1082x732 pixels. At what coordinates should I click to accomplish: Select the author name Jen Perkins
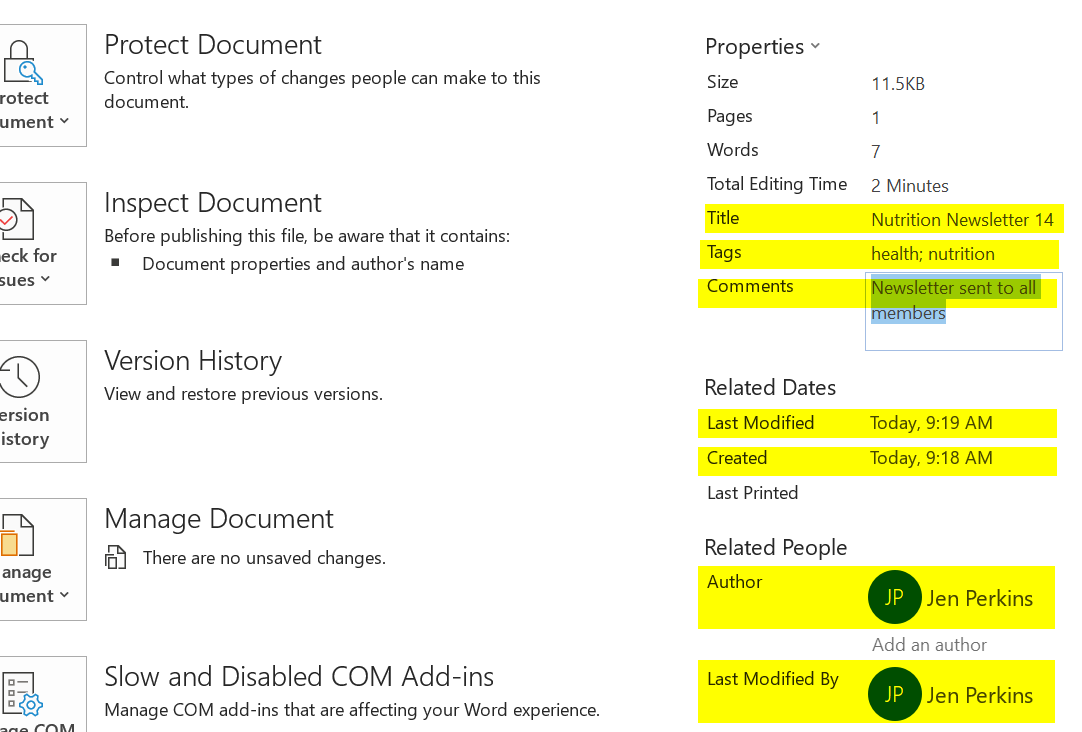click(979, 598)
